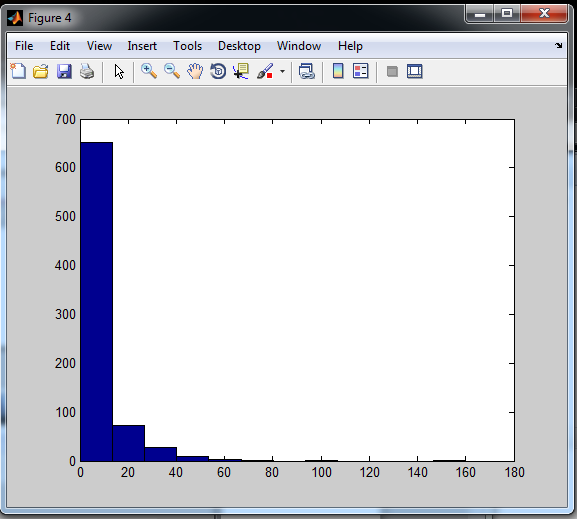The image size is (577, 519).
Task: Enable the Rotate 3D tool
Action: click(x=218, y=71)
